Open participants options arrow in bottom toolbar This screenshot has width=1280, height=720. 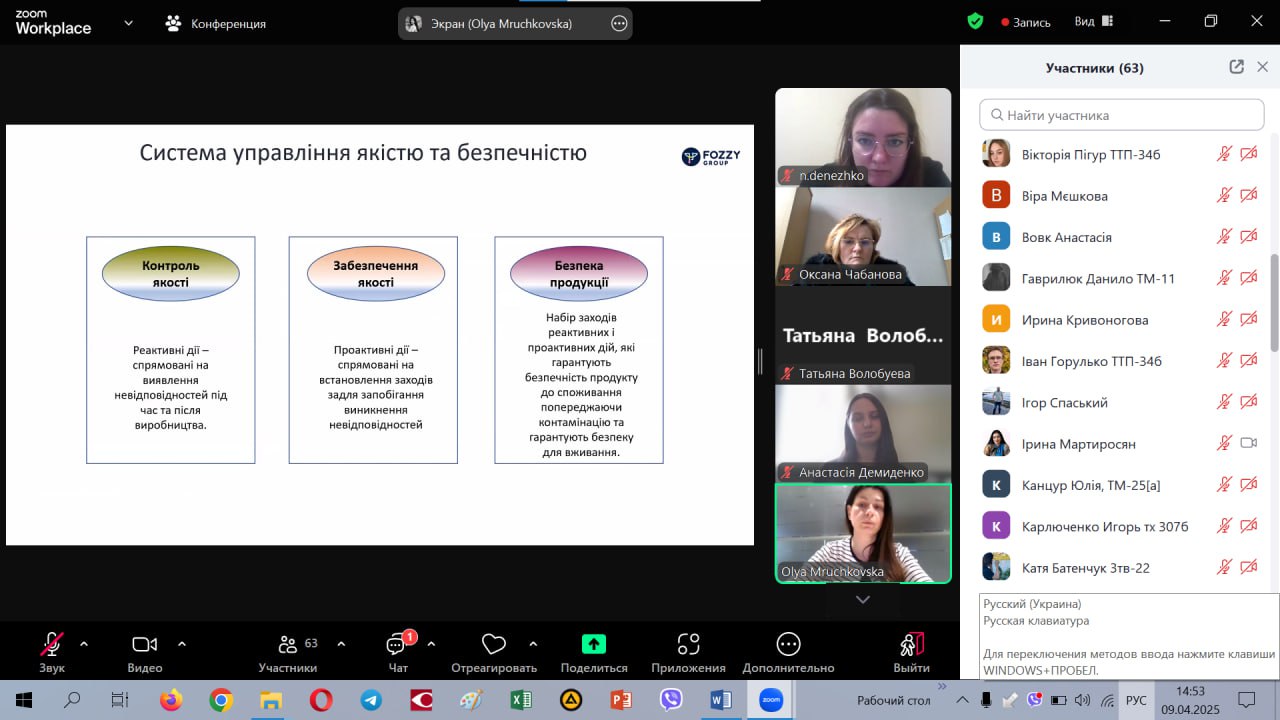click(341, 644)
